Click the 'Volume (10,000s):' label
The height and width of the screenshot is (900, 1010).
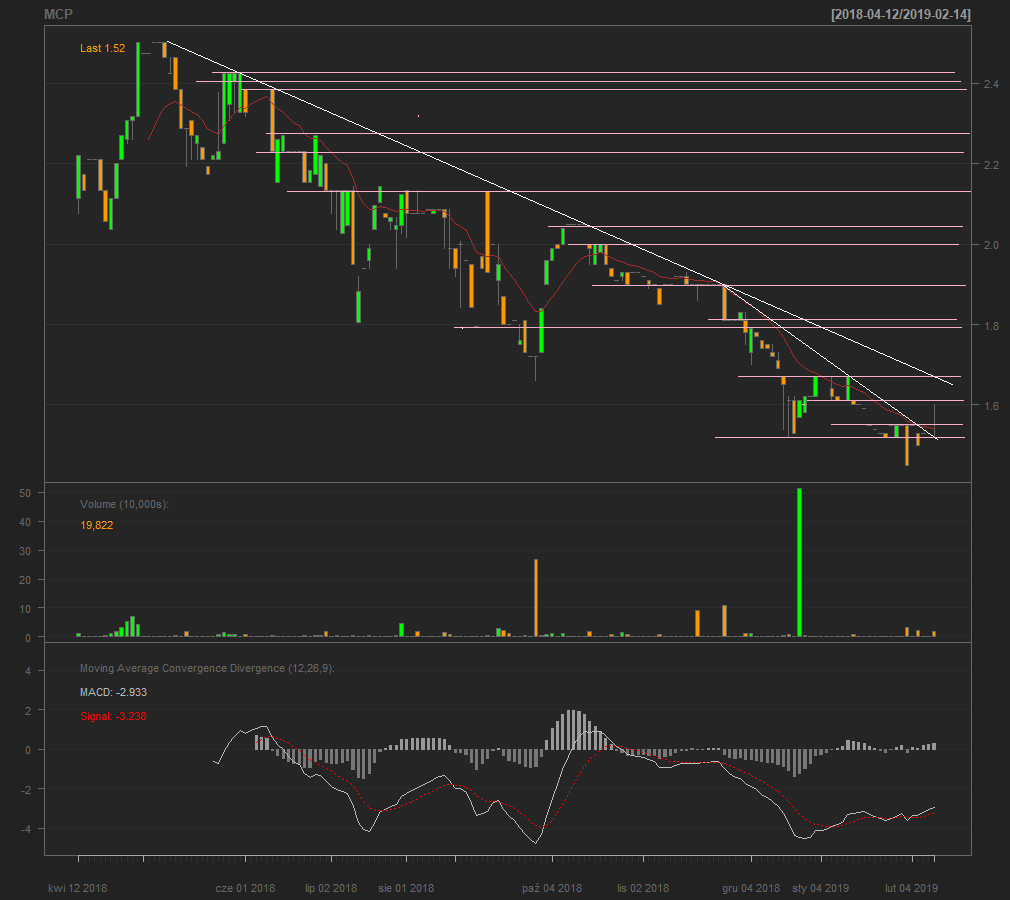click(124, 504)
